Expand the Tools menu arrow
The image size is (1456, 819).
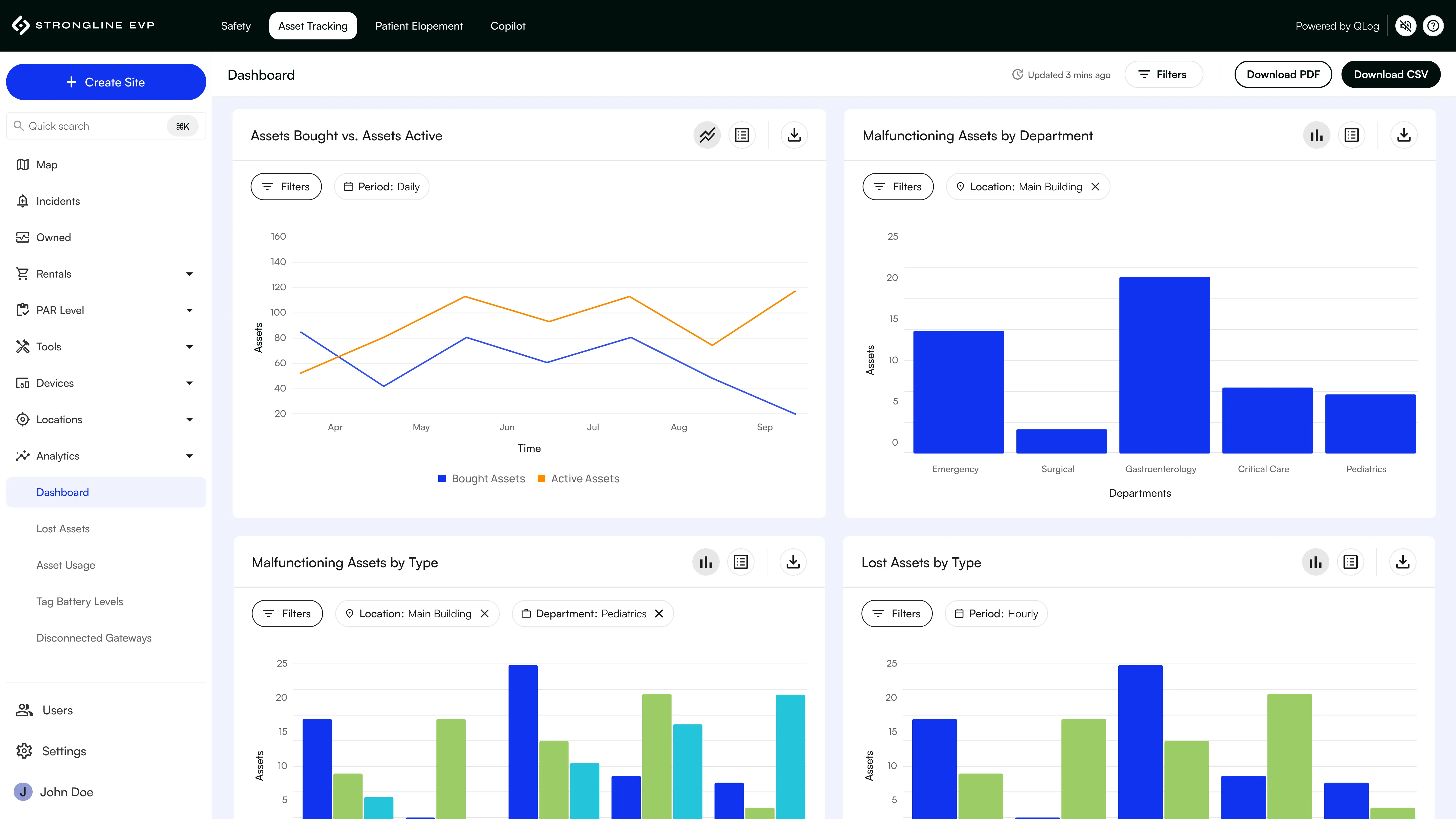pyautogui.click(x=189, y=347)
